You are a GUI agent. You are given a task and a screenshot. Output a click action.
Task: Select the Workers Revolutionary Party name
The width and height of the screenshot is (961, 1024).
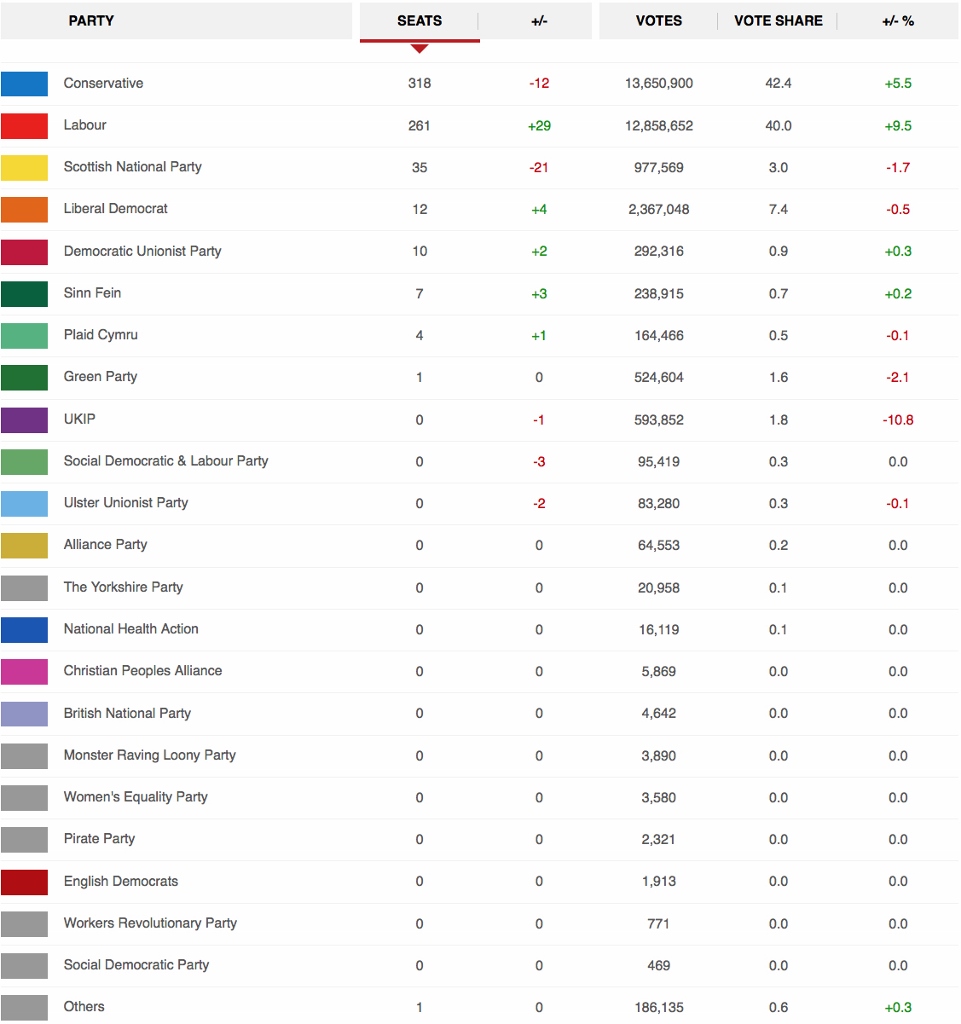tap(150, 923)
